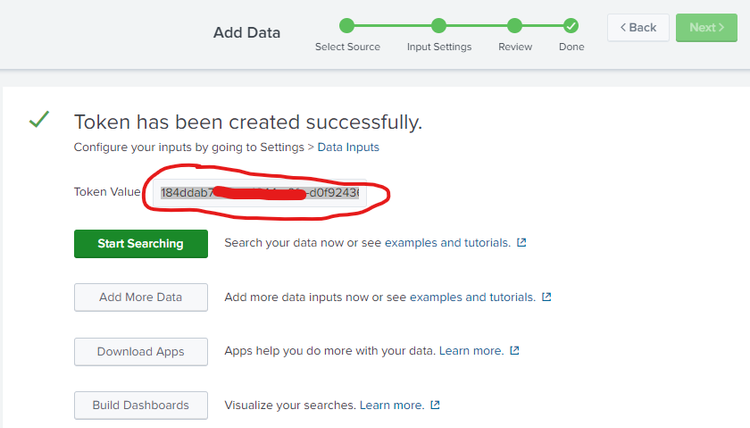
Task: Click the Build Dashboards button
Action: [x=140, y=405]
